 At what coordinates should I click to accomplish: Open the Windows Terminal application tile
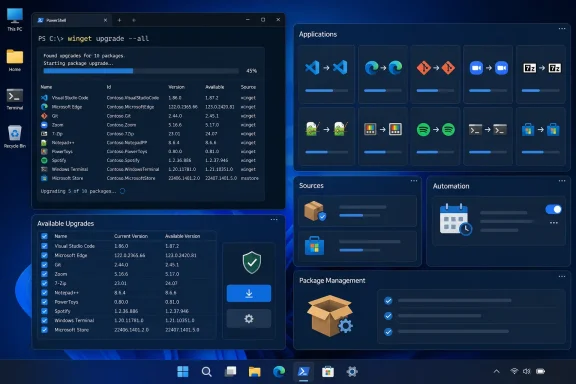coord(488,136)
